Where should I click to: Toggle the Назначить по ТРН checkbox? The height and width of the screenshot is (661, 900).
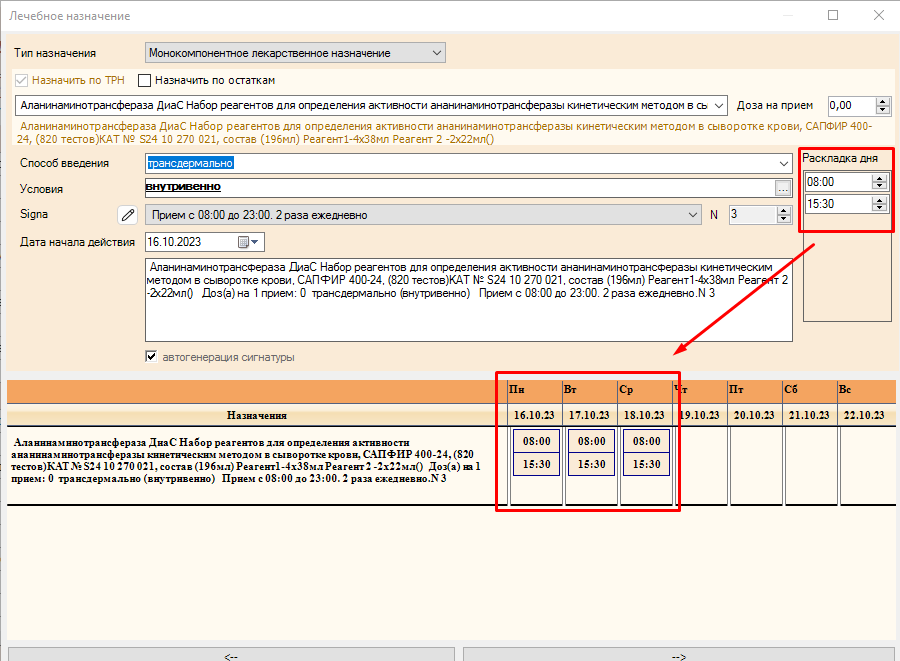(x=21, y=80)
